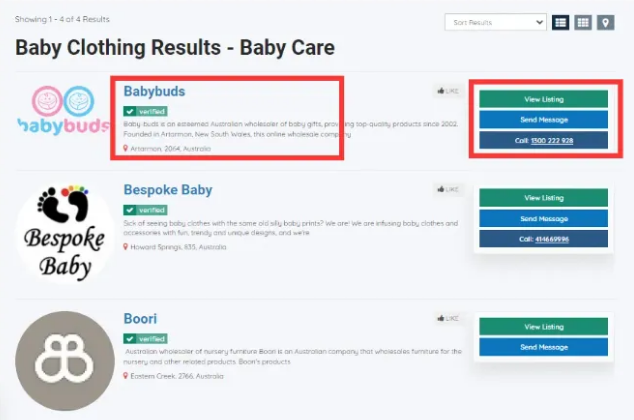The width and height of the screenshot is (634, 420).
Task: Click View Listing for Bespoke Baby
Action: 543,197
